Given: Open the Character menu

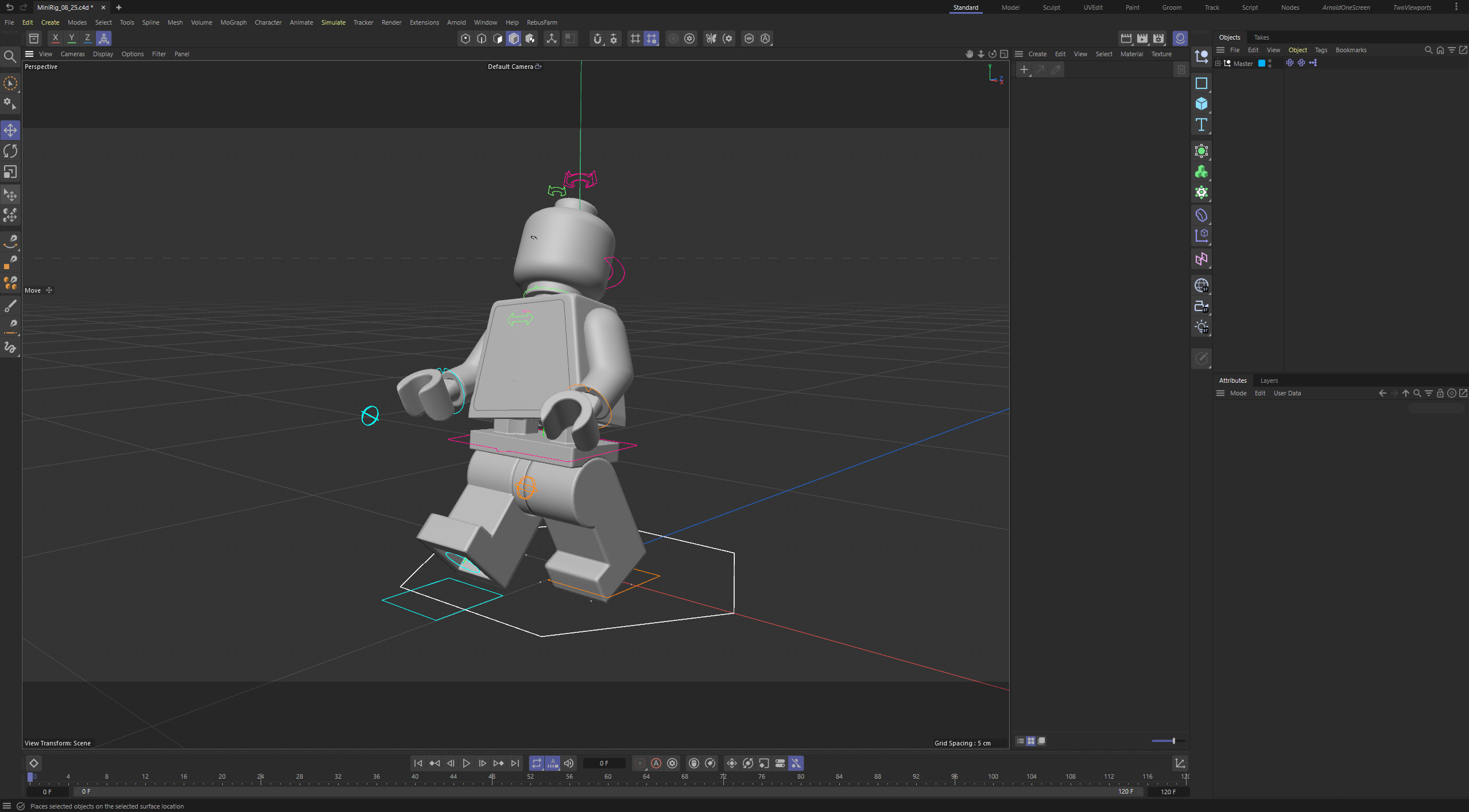Looking at the screenshot, I should [268, 22].
